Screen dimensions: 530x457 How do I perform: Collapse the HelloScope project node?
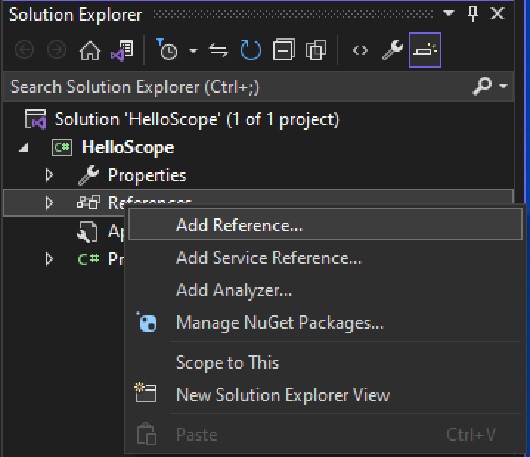[24, 148]
